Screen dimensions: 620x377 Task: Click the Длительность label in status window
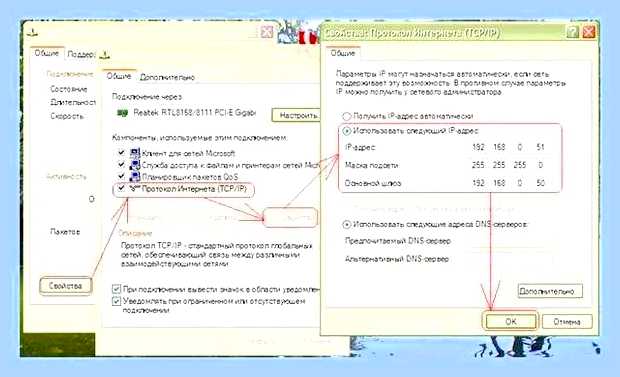(x=73, y=102)
